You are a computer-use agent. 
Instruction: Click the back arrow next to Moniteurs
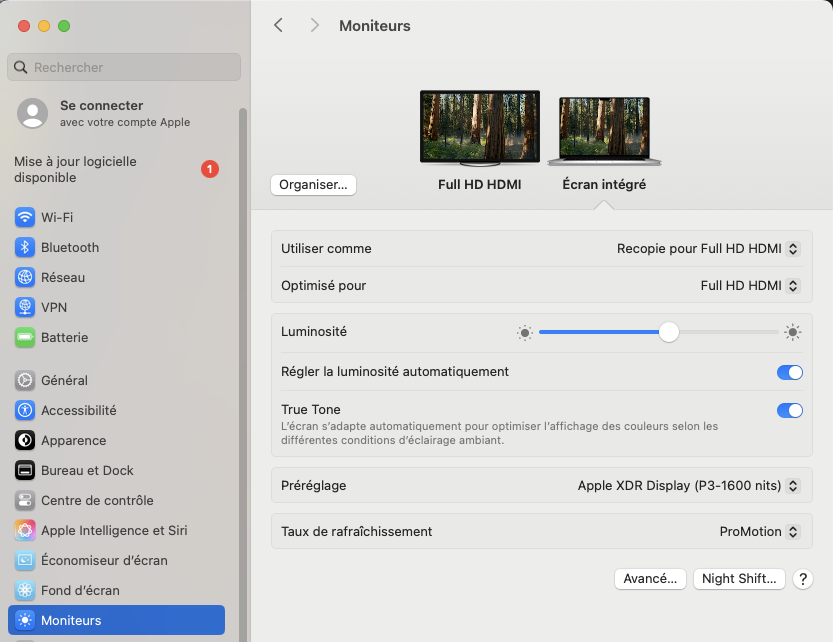[279, 26]
